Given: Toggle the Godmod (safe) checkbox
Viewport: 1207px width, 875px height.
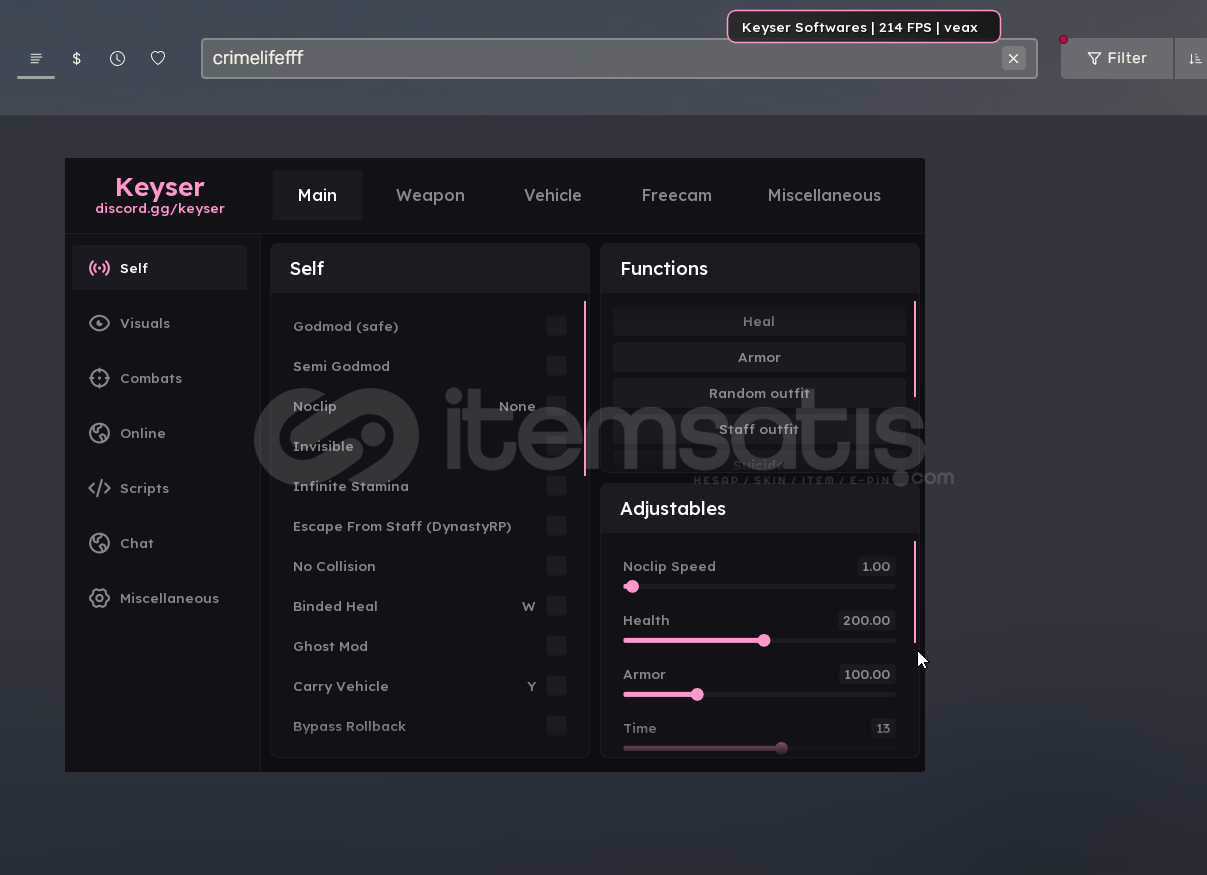Looking at the screenshot, I should click(x=556, y=326).
